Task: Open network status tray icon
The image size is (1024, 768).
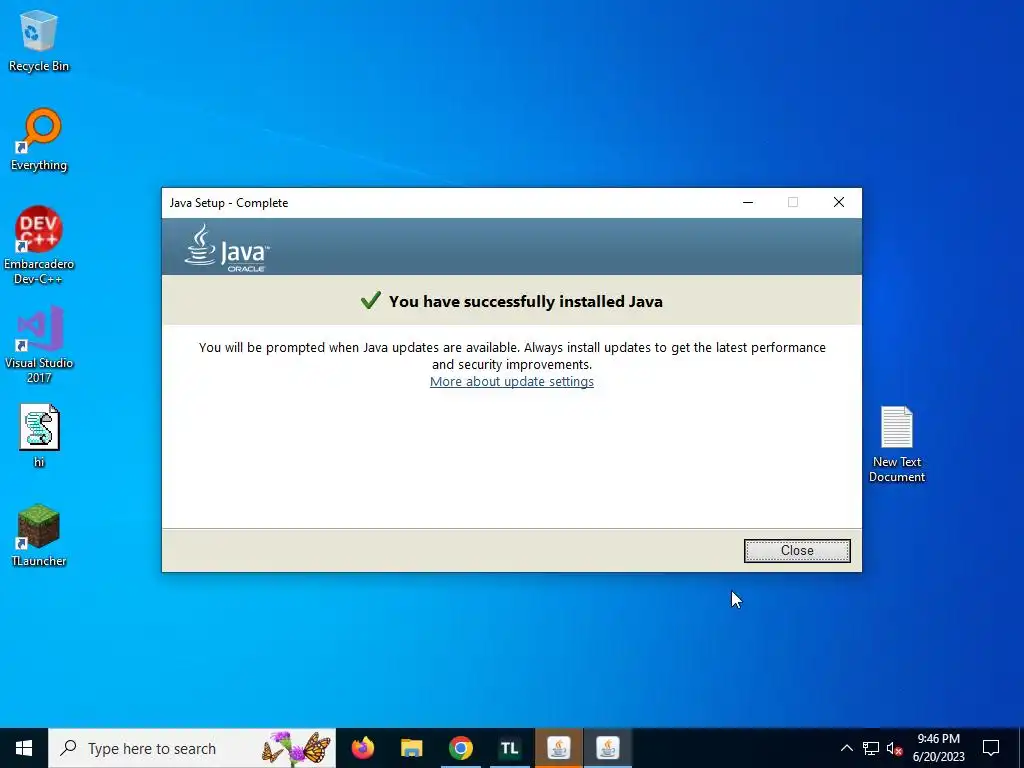Action: (x=871, y=748)
